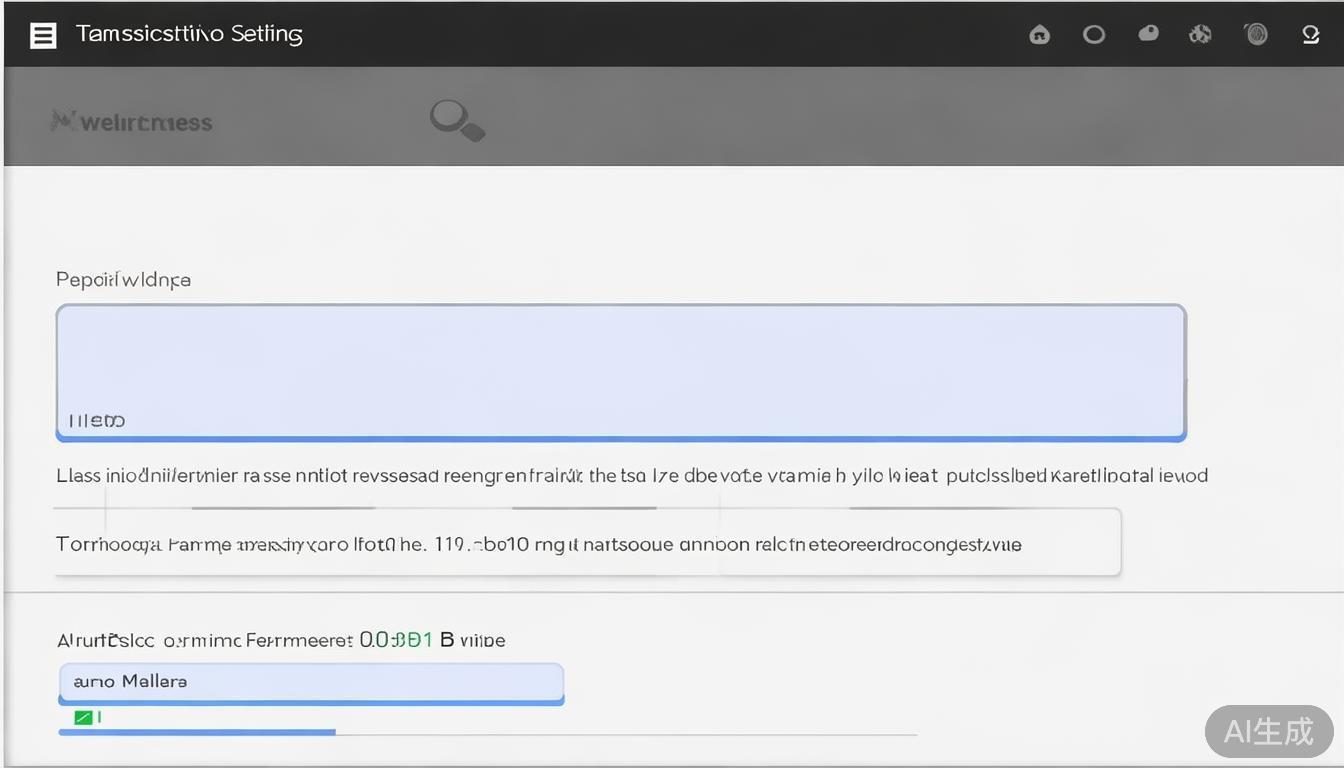Click the 'aurno Mallera' input field
The width and height of the screenshot is (1344, 768).
pos(311,682)
